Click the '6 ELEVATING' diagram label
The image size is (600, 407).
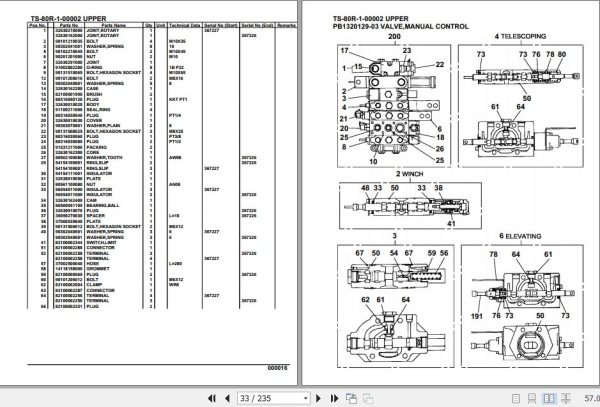click(x=520, y=236)
